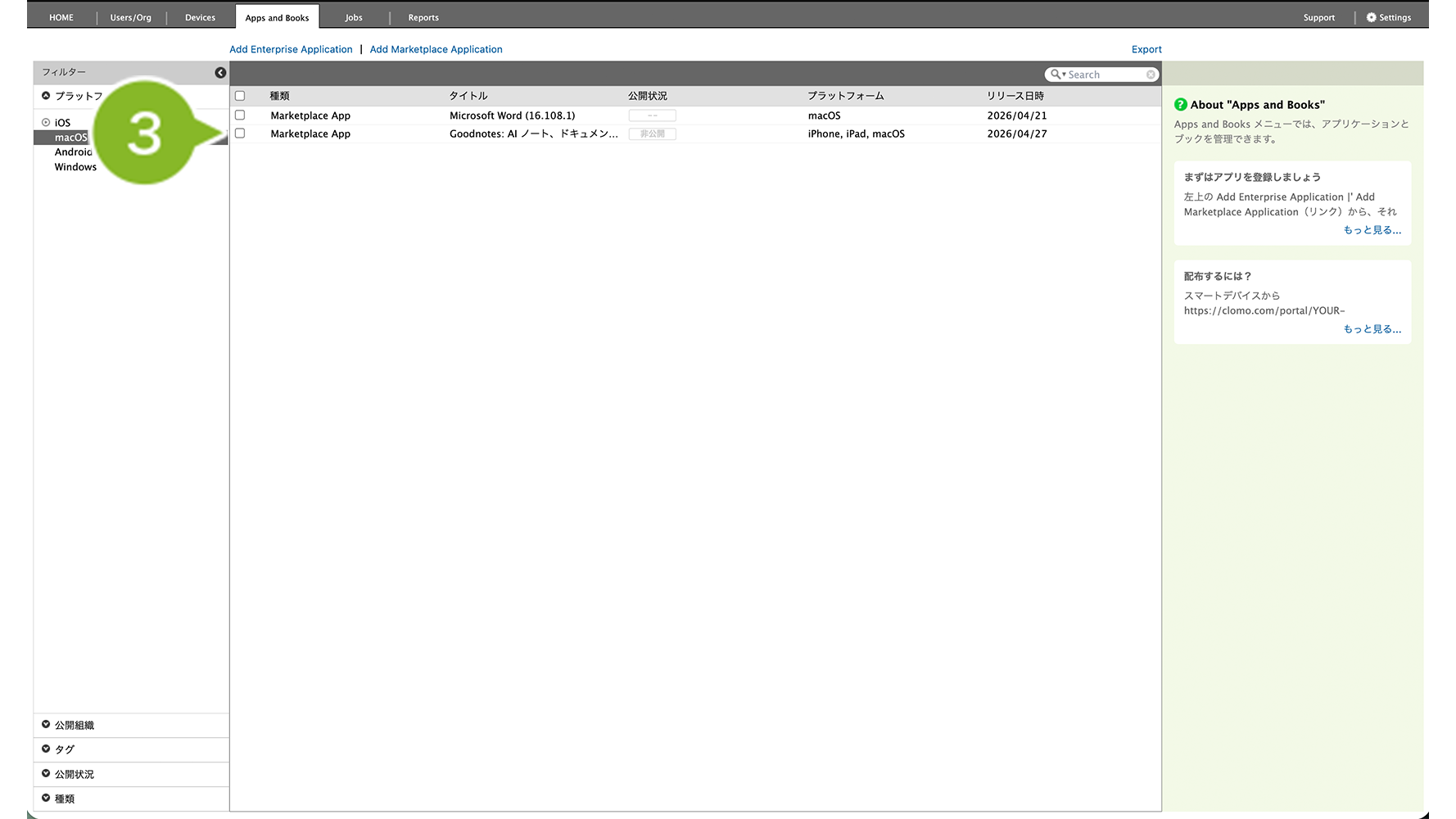Open the Support link

click(1318, 17)
